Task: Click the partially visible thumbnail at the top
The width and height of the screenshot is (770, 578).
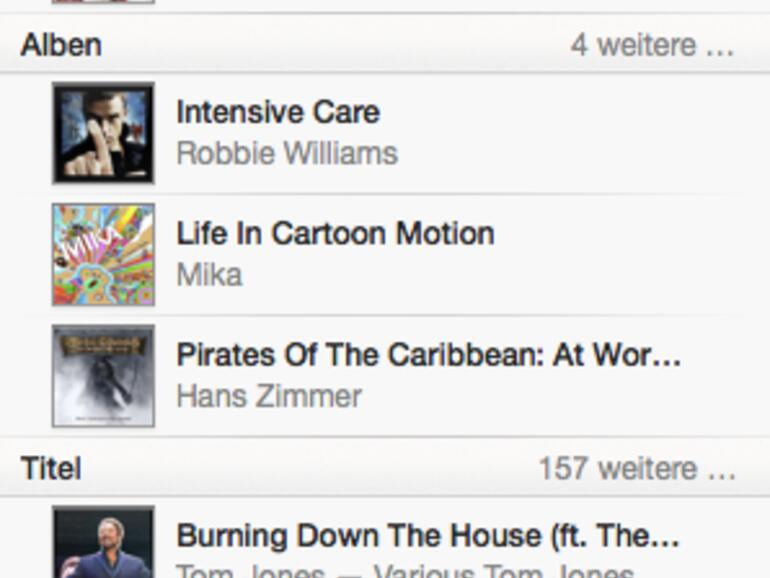Action: [103, 2]
